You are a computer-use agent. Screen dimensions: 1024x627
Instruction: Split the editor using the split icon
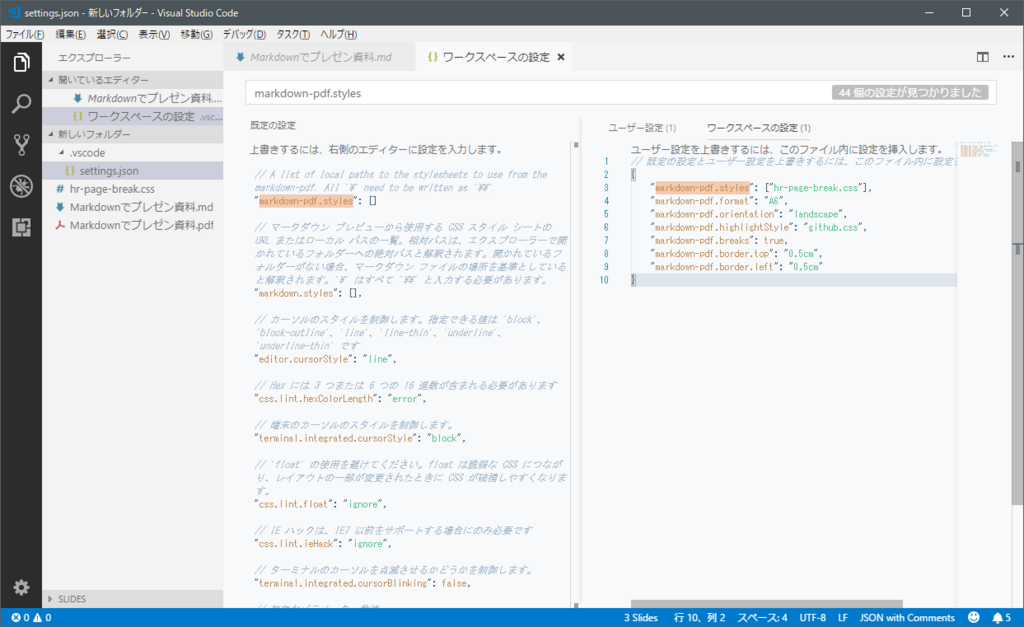pos(981,57)
